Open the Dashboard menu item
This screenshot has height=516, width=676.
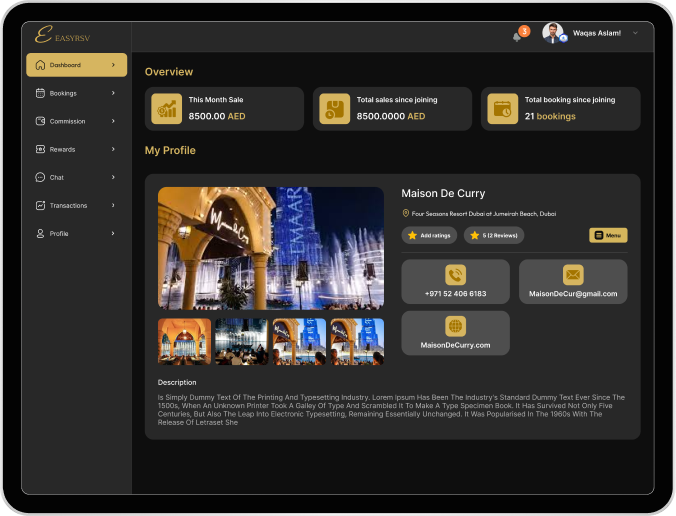tap(77, 65)
